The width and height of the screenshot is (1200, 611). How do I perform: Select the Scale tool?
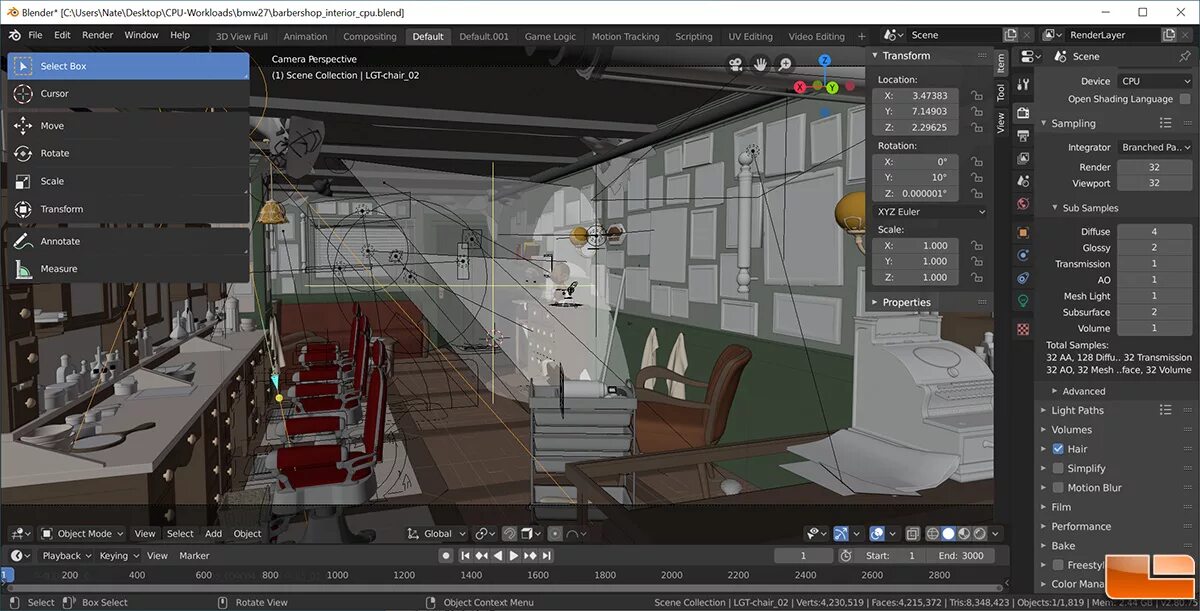128,181
